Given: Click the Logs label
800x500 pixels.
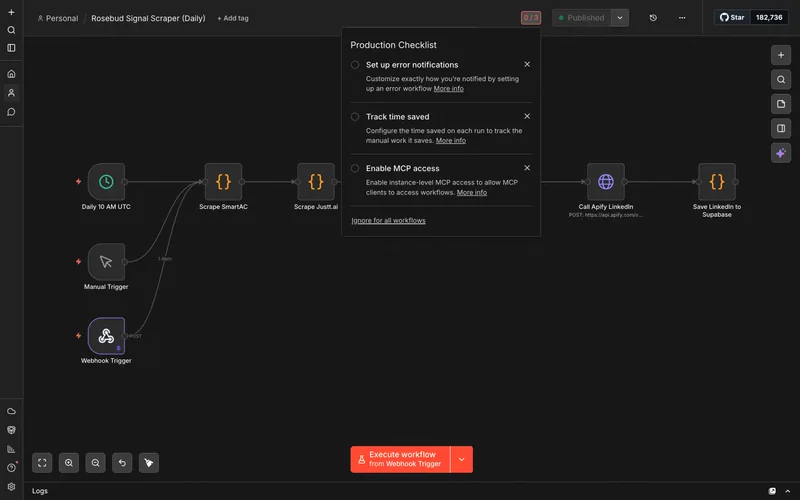Looking at the screenshot, I should (40, 491).
